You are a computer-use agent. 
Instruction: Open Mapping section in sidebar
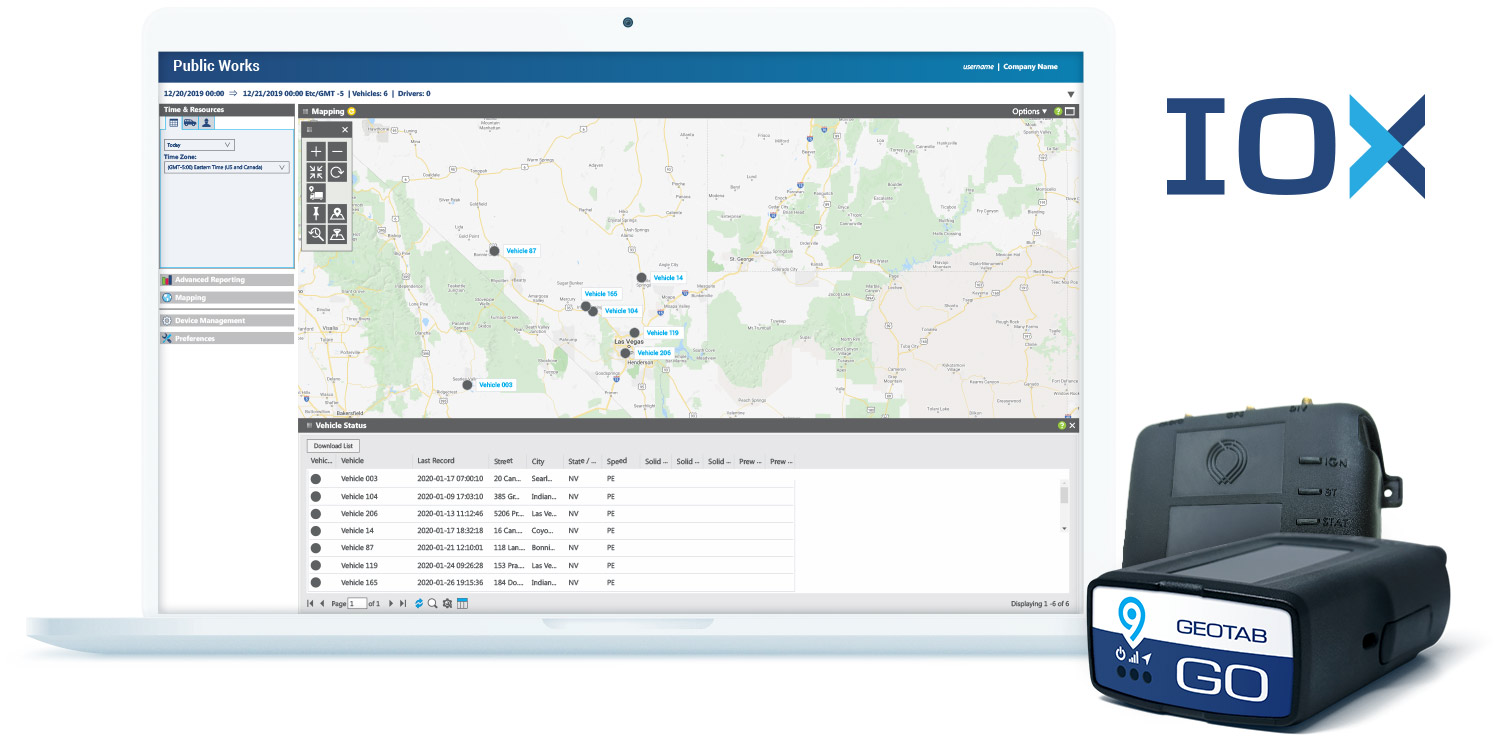(x=227, y=298)
